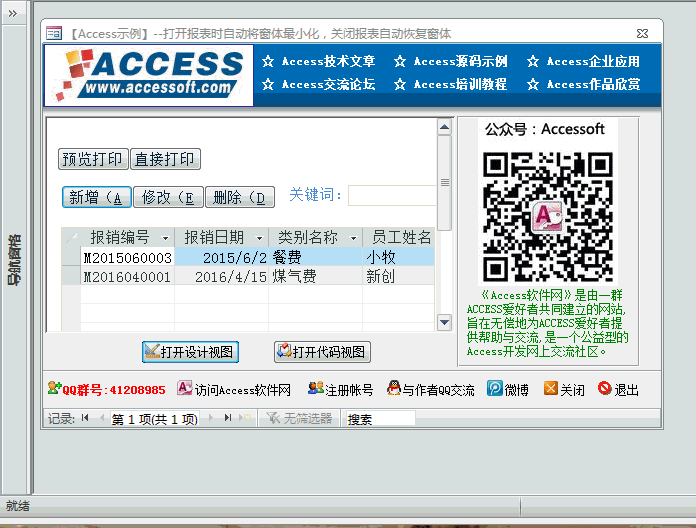Open the 注册帐号 link

click(349, 390)
